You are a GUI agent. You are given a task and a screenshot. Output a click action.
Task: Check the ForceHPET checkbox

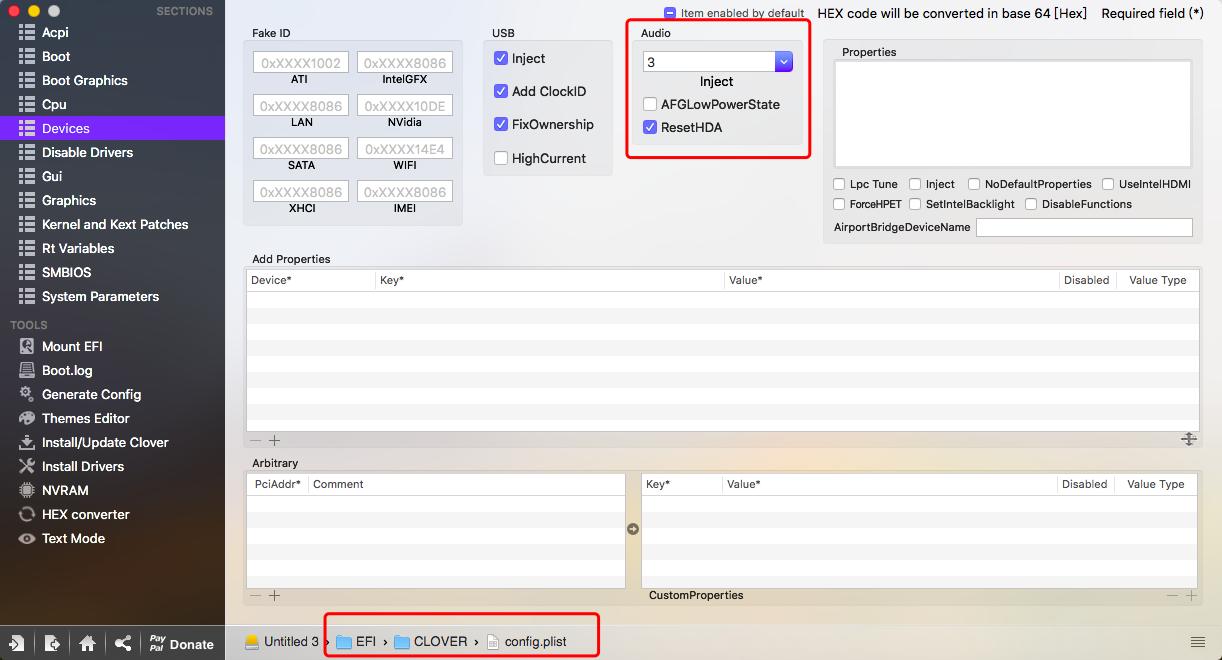pyautogui.click(x=839, y=204)
